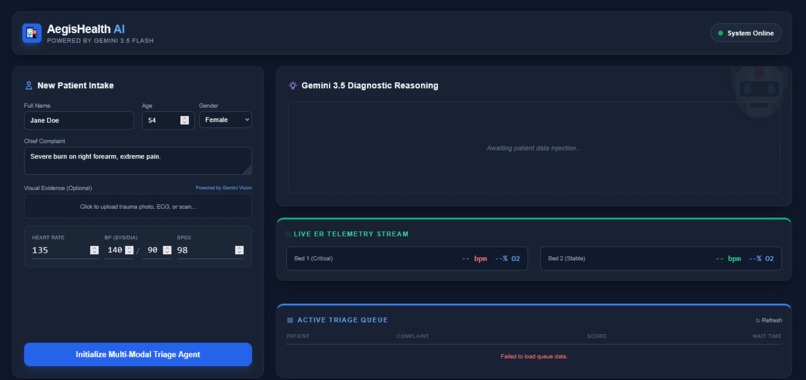Image resolution: width=806 pixels, height=380 pixels.
Task: Click the systolic BP value 140
Action: click(x=114, y=250)
